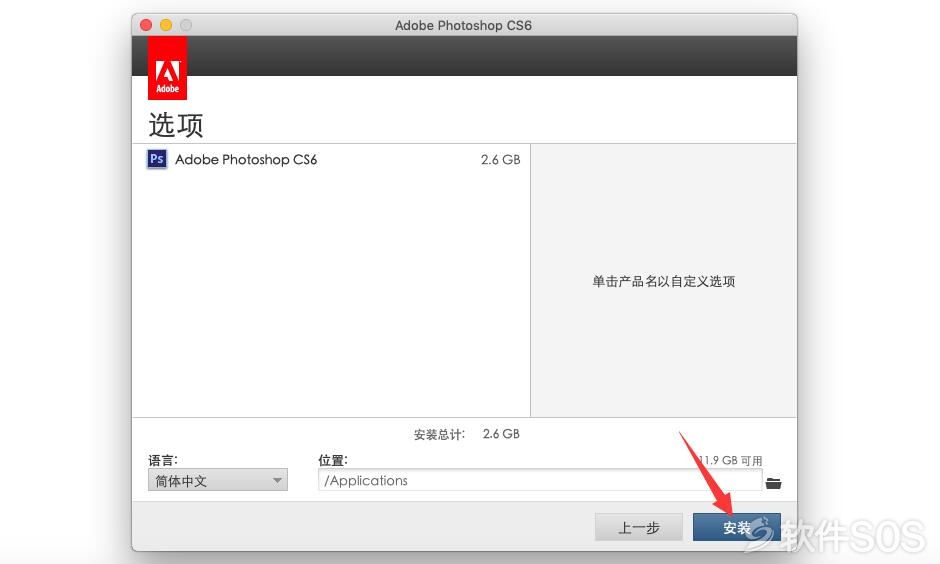Select Adobe Photoshop CS6 product name
The image size is (940, 564).
246,159
